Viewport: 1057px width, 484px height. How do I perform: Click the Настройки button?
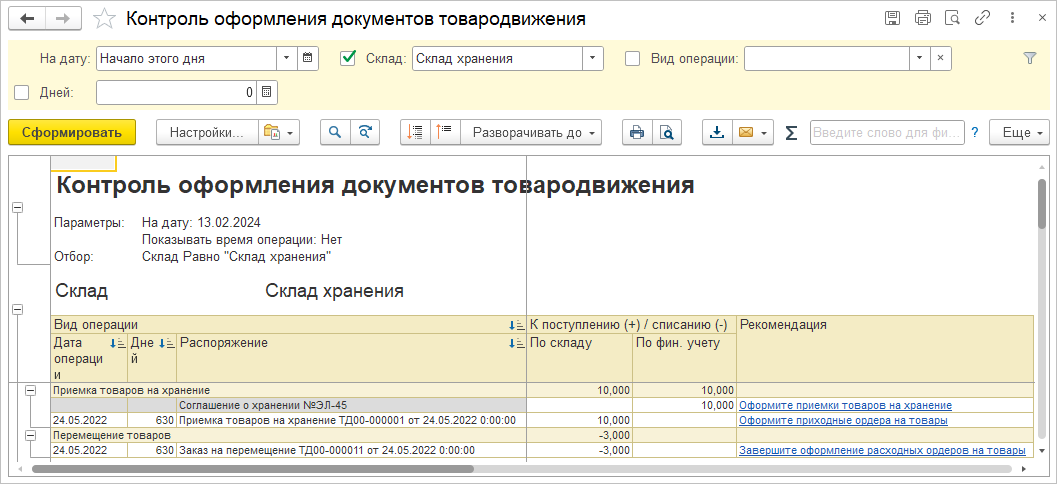[206, 132]
